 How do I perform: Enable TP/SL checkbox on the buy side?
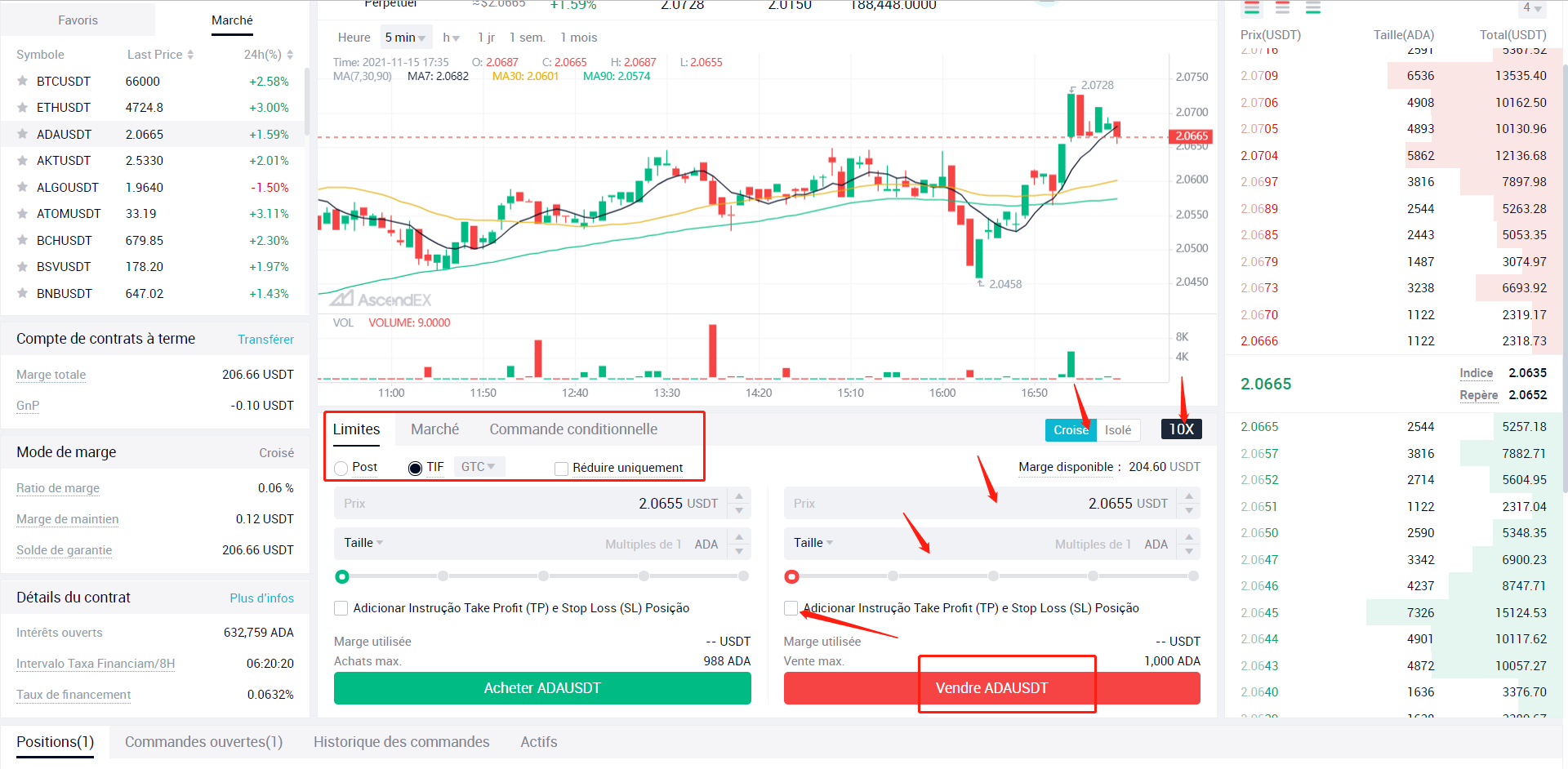341,608
